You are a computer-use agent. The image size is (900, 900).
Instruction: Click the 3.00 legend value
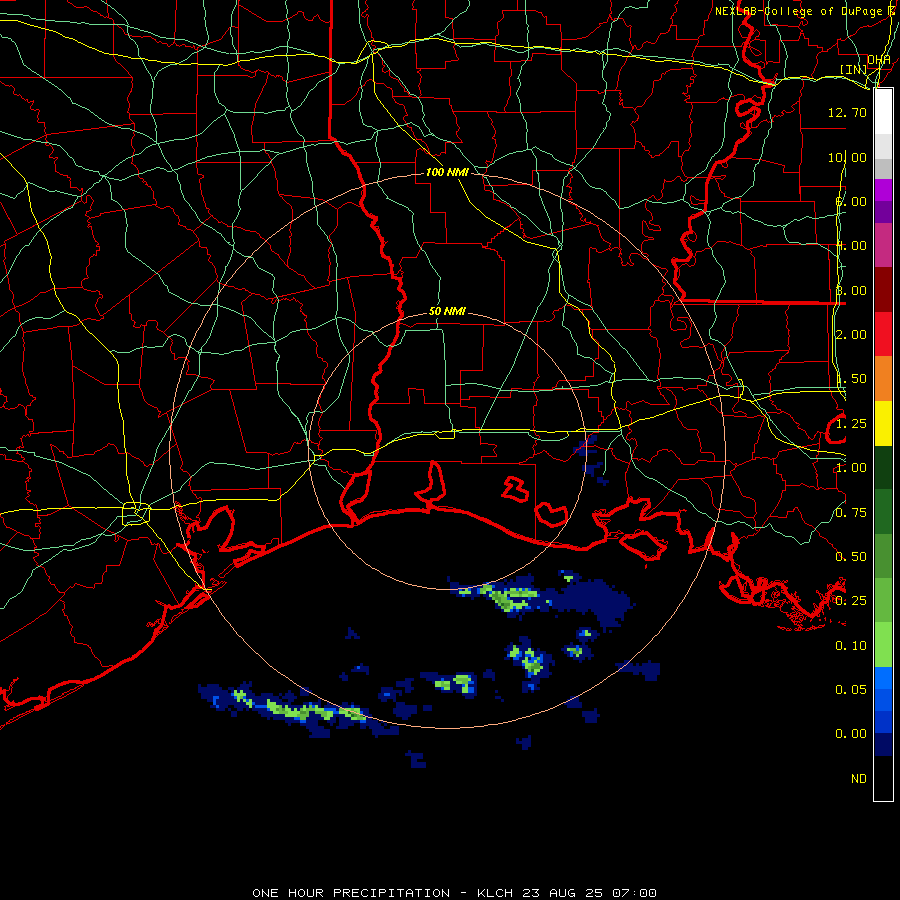coord(851,290)
